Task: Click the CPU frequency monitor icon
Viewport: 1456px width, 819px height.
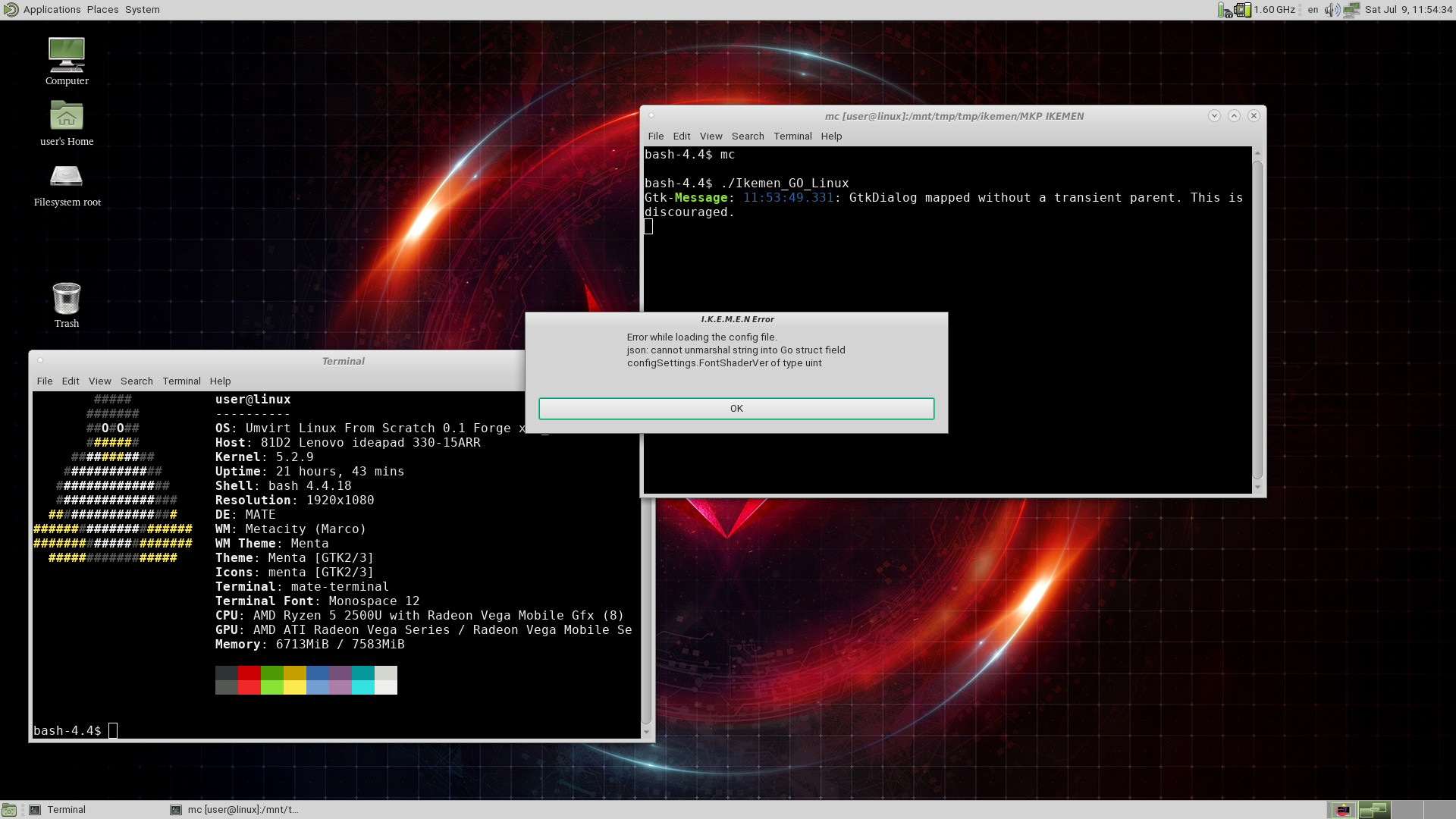Action: (x=1242, y=10)
